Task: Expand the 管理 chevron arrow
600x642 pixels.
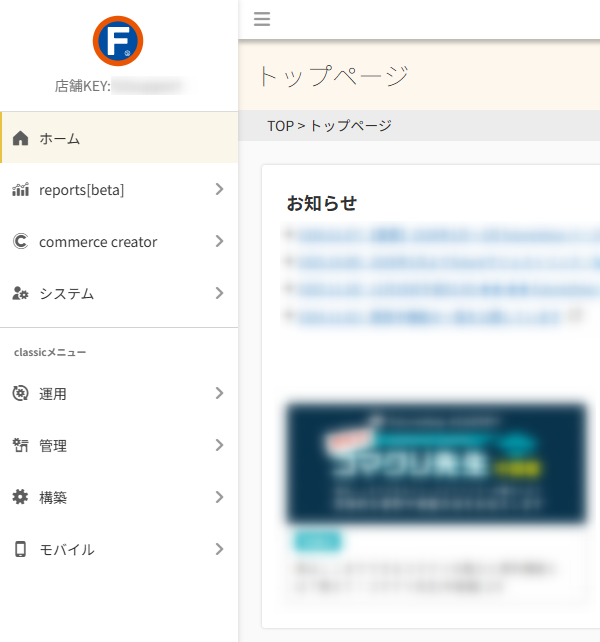Action: click(x=219, y=446)
